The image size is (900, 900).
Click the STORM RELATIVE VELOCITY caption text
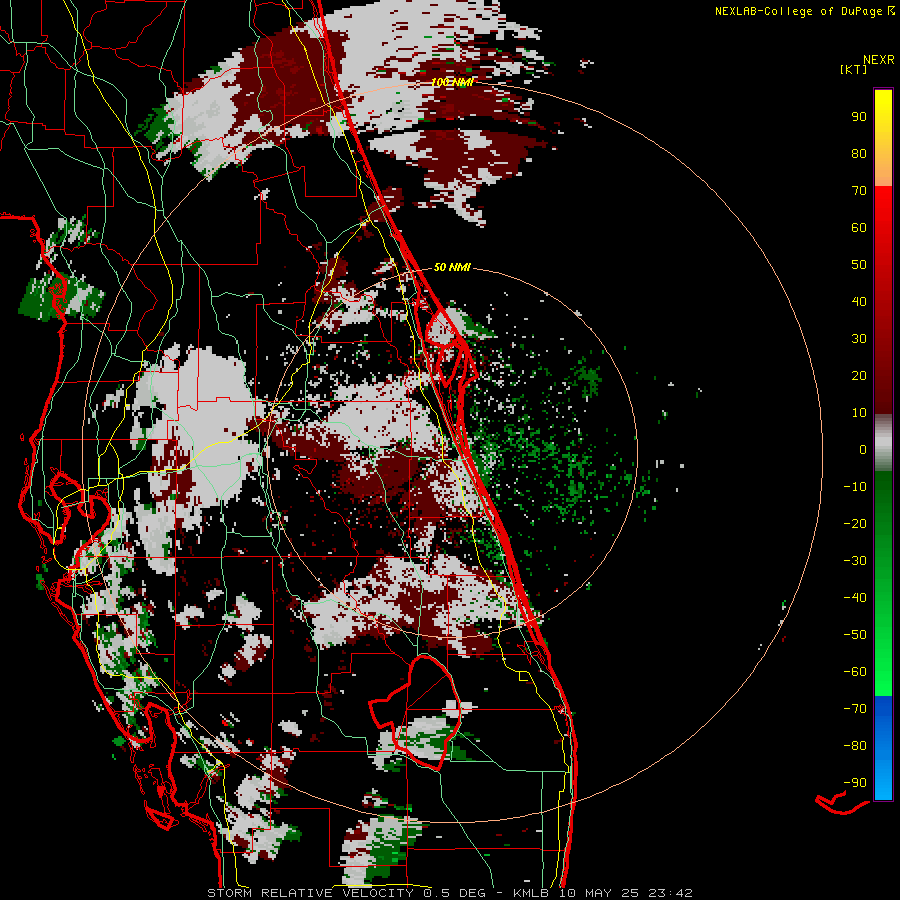[x=310, y=893]
